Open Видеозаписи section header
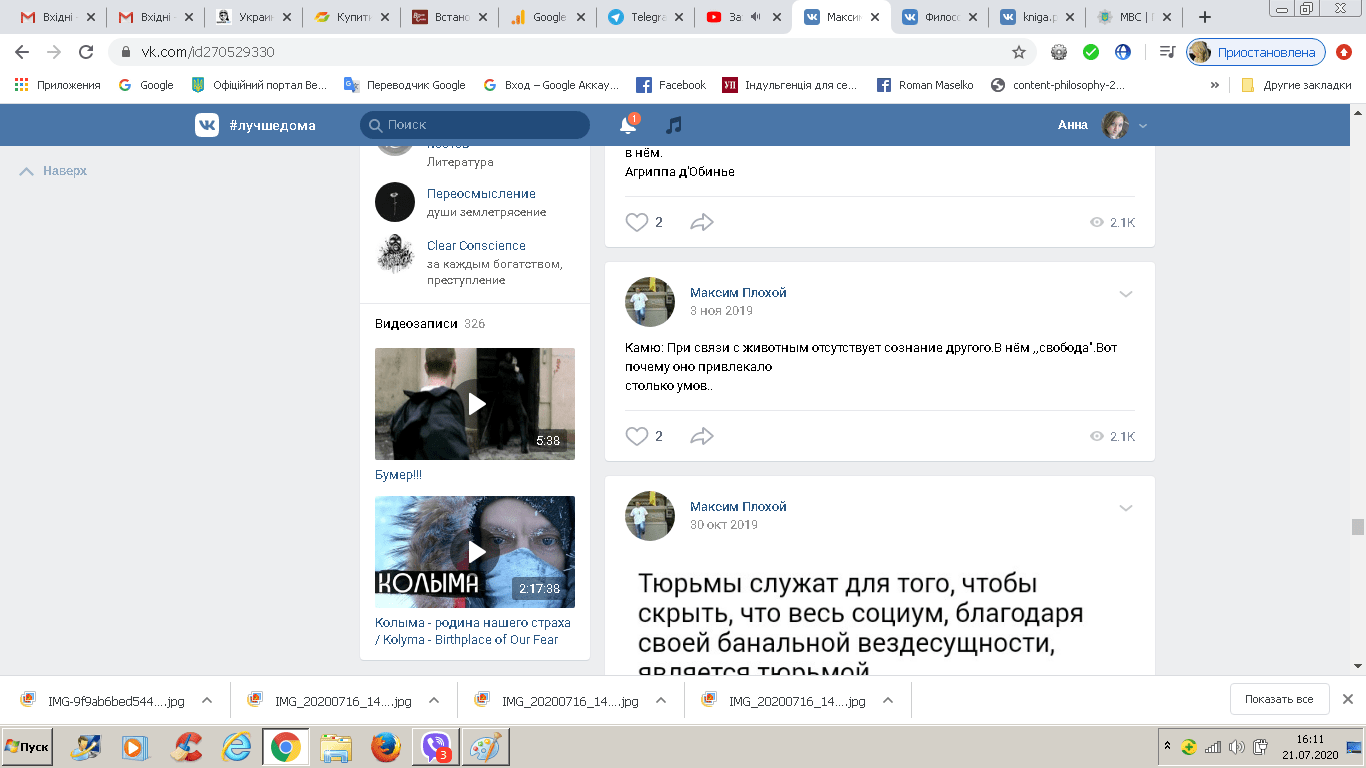 coord(416,324)
